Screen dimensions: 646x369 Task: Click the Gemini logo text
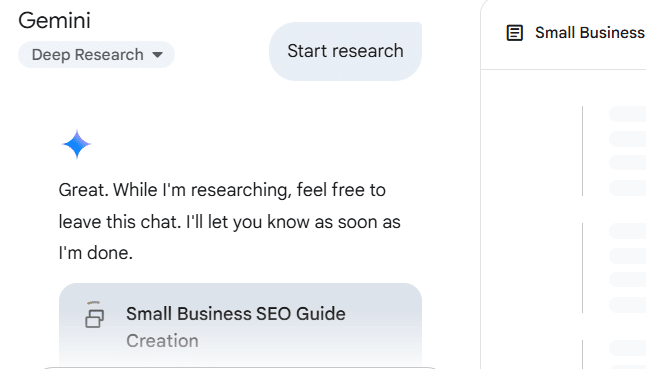54,20
